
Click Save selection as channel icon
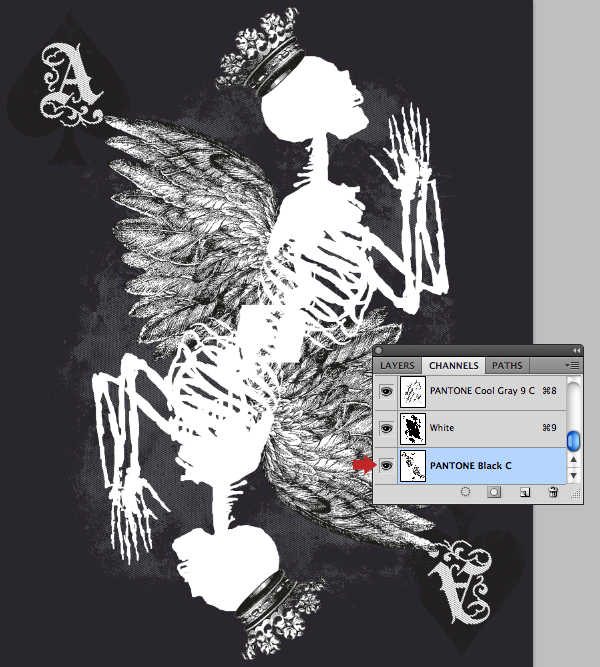click(x=494, y=492)
